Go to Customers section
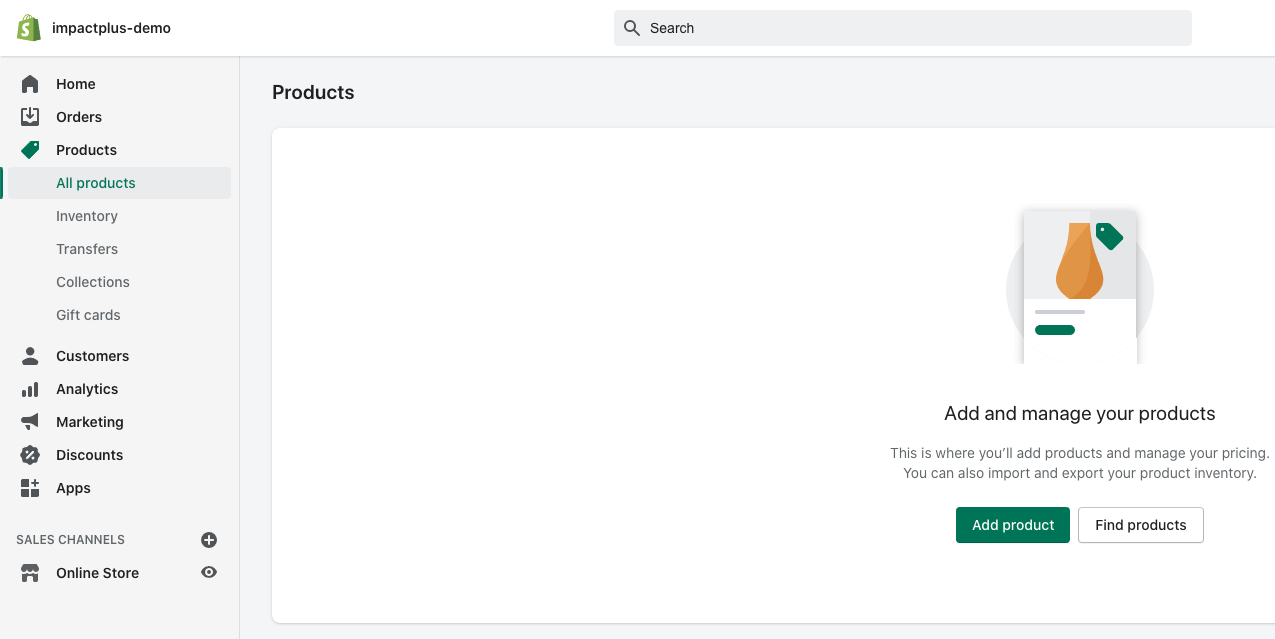The width and height of the screenshot is (1275, 639). pyautogui.click(x=92, y=356)
